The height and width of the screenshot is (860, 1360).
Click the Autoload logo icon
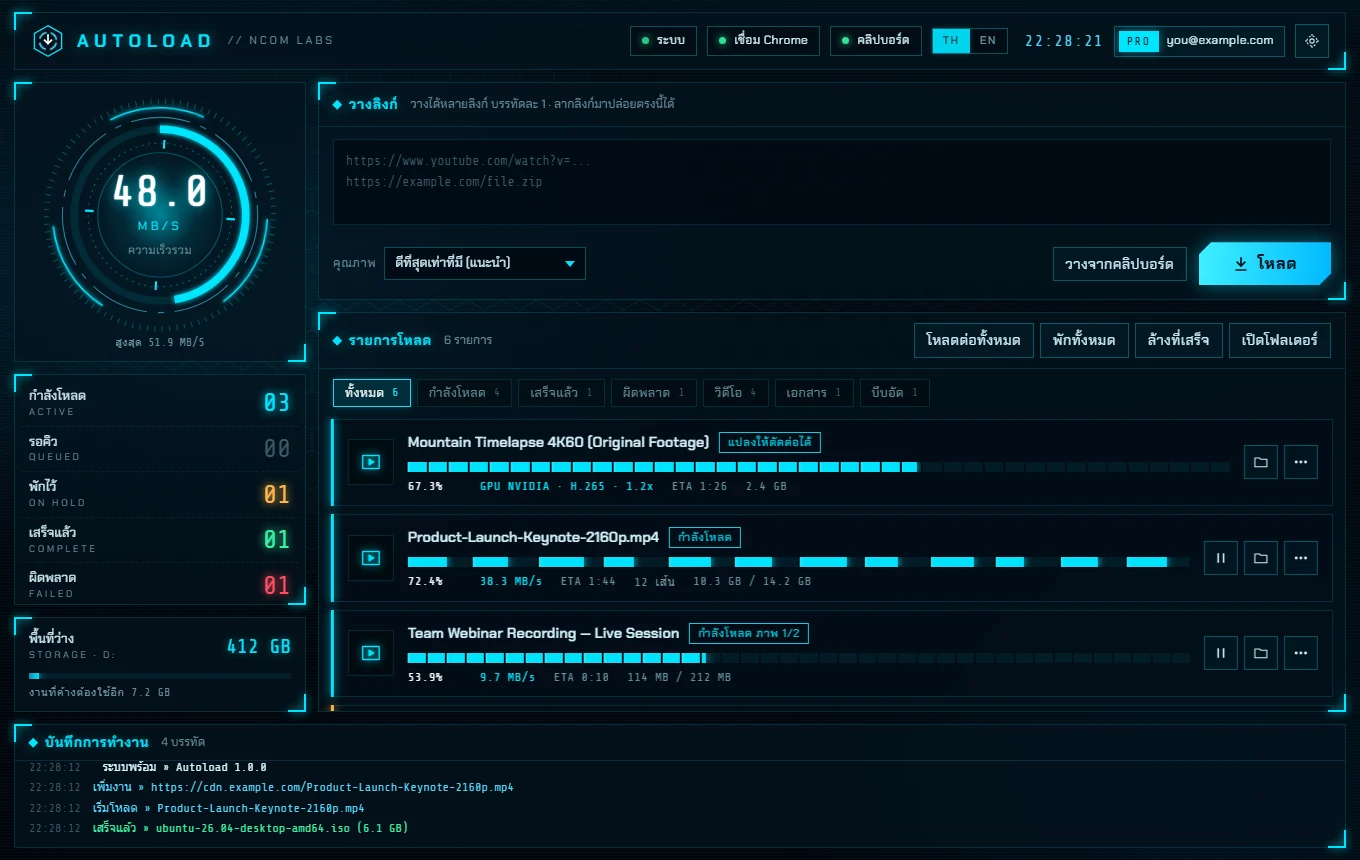[48, 41]
